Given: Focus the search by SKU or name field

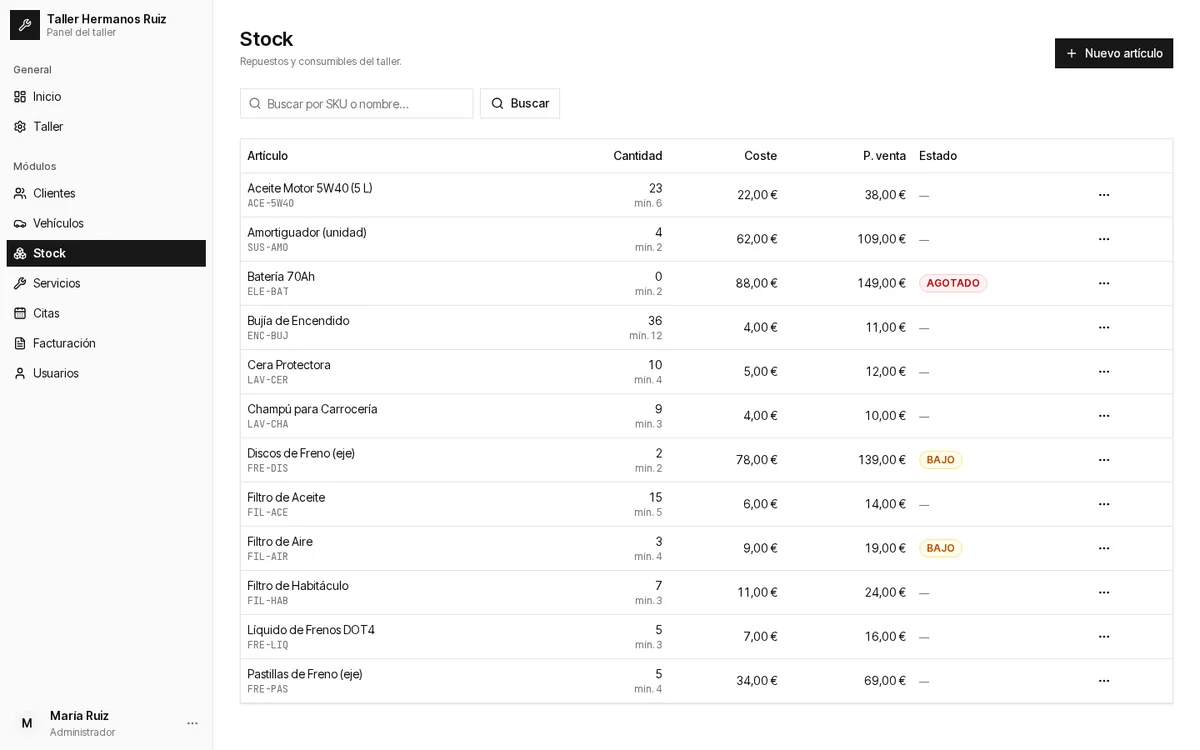Looking at the screenshot, I should [x=356, y=103].
